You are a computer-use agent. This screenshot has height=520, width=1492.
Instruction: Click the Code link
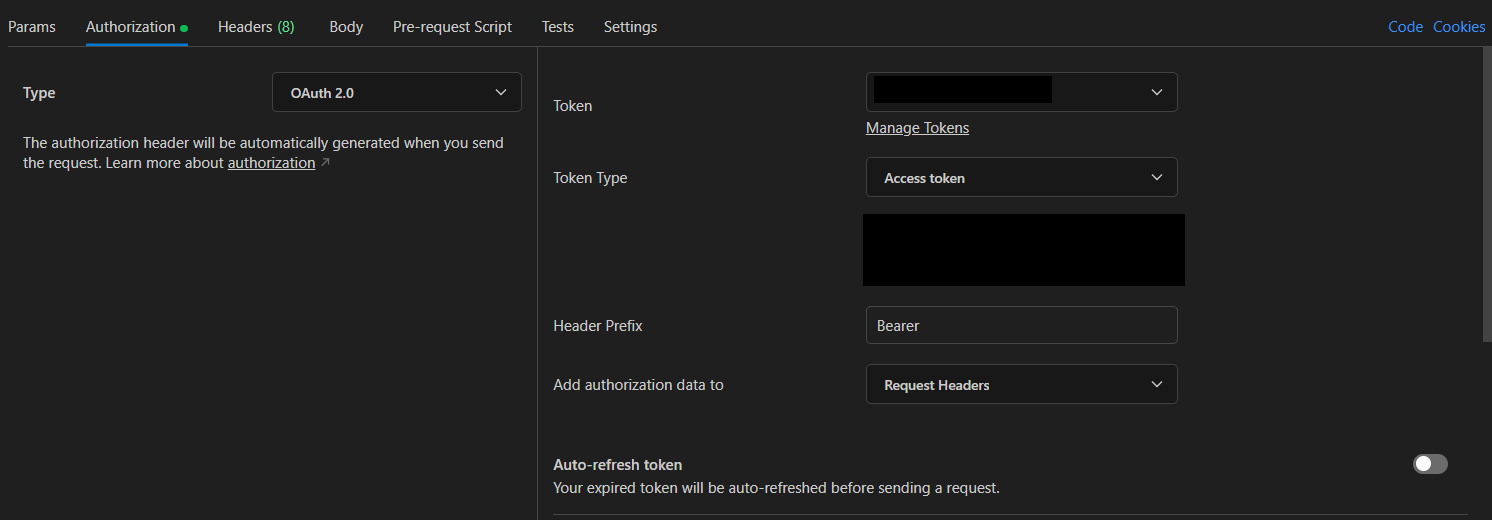1405,27
